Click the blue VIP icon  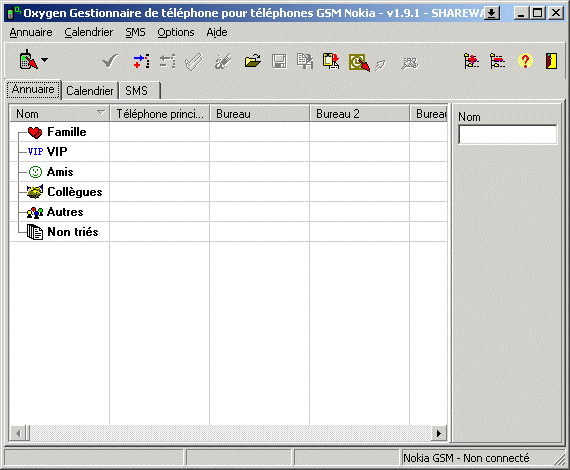(x=35, y=152)
